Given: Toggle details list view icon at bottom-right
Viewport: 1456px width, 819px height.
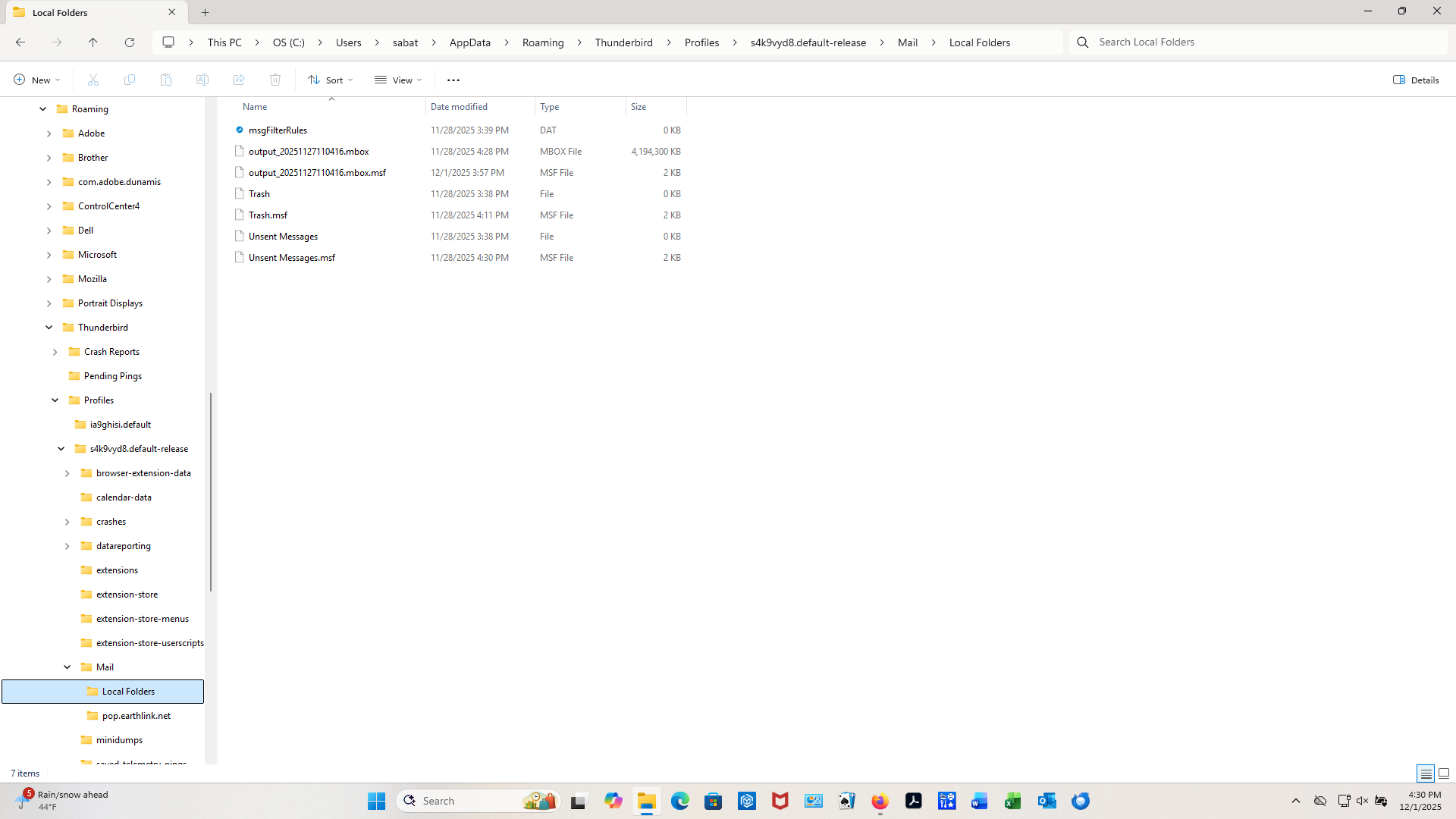Looking at the screenshot, I should tap(1426, 773).
